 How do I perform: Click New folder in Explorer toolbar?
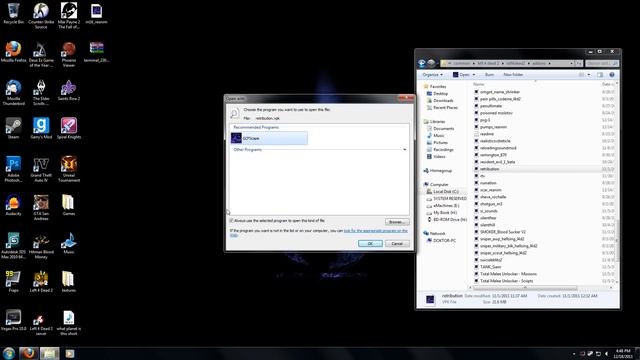click(513, 75)
